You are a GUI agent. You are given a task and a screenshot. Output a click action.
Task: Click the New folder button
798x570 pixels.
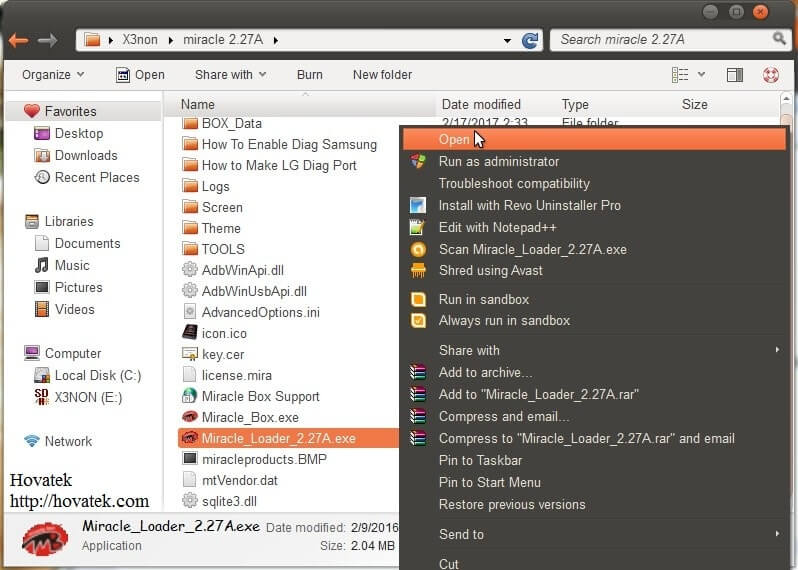(382, 75)
